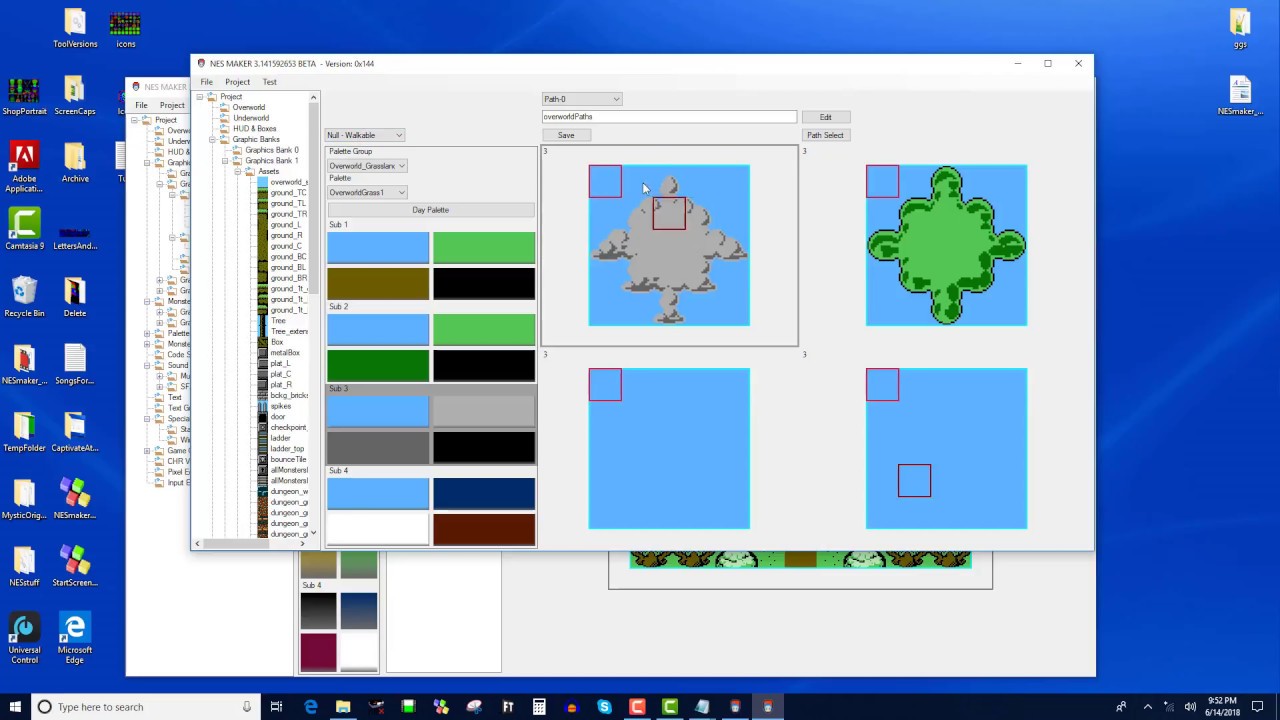Select Sub 4 dark red swatch
Screen dimensions: 1280x720
[x=484, y=529]
